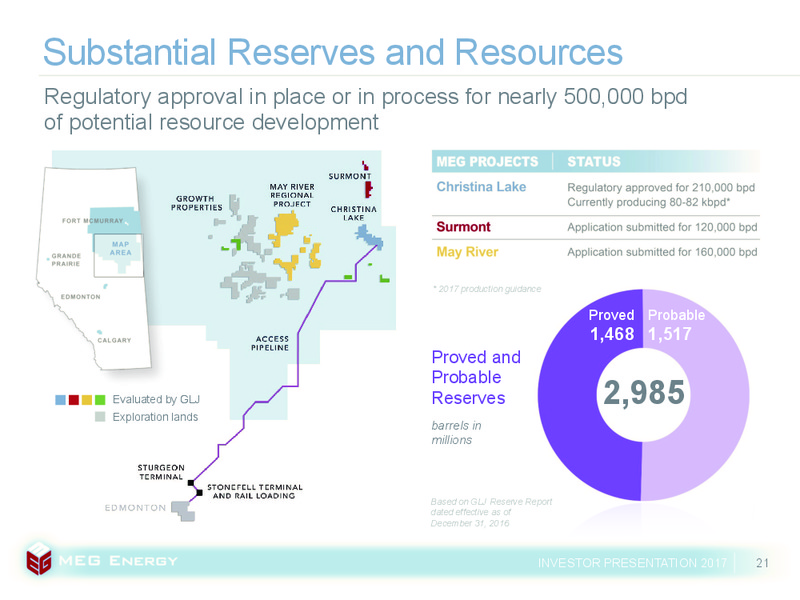The image size is (800, 600).
Task: Click the GROWTH PROPERTIES map label
Action: coord(196,203)
